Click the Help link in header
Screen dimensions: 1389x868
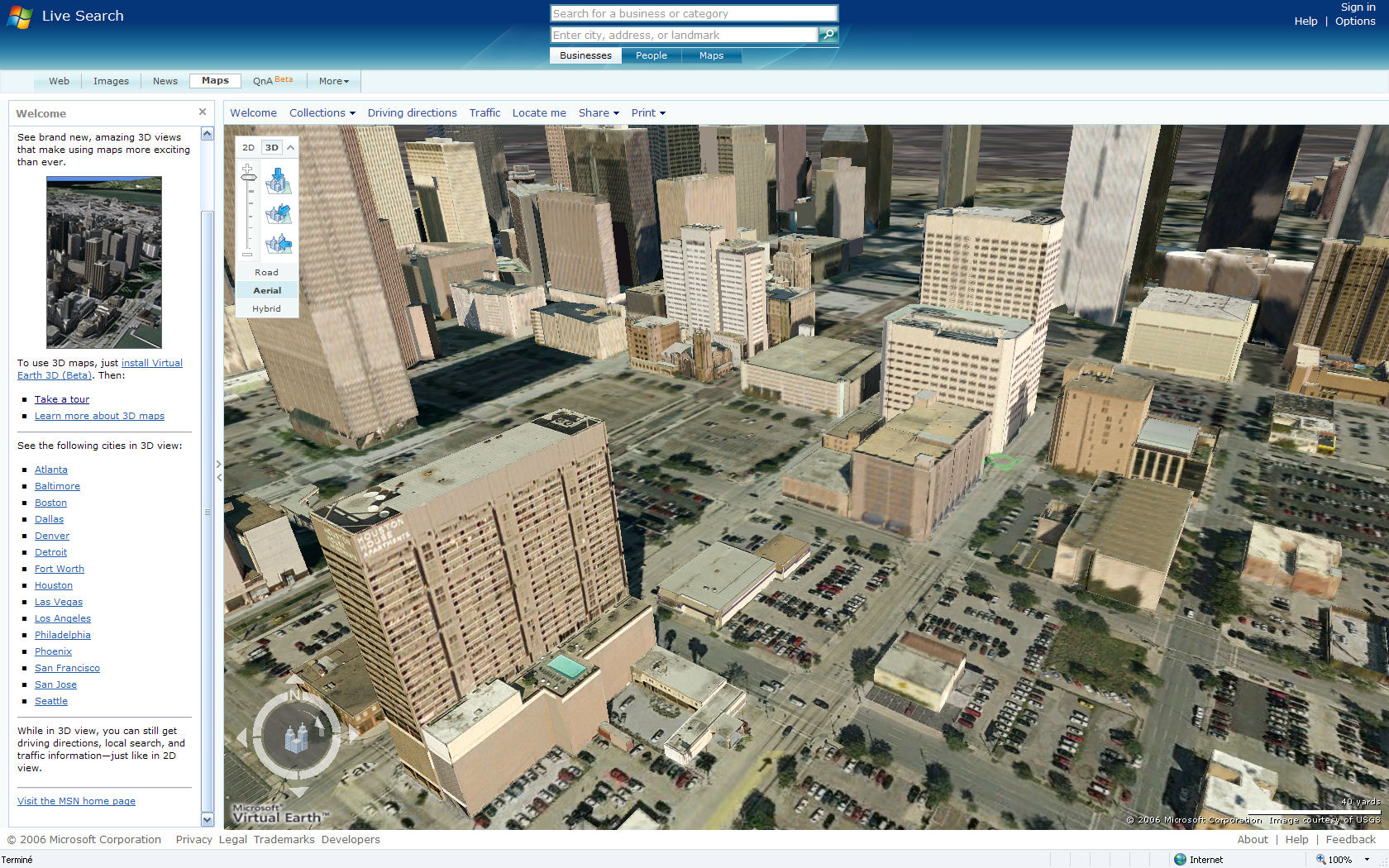pos(1305,21)
